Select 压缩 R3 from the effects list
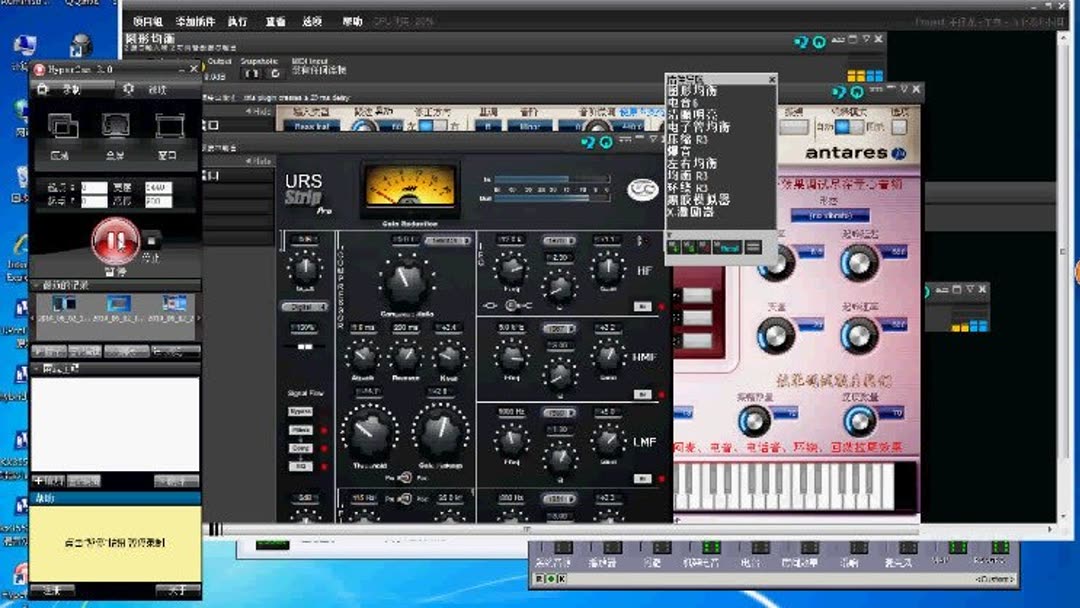 (691, 137)
